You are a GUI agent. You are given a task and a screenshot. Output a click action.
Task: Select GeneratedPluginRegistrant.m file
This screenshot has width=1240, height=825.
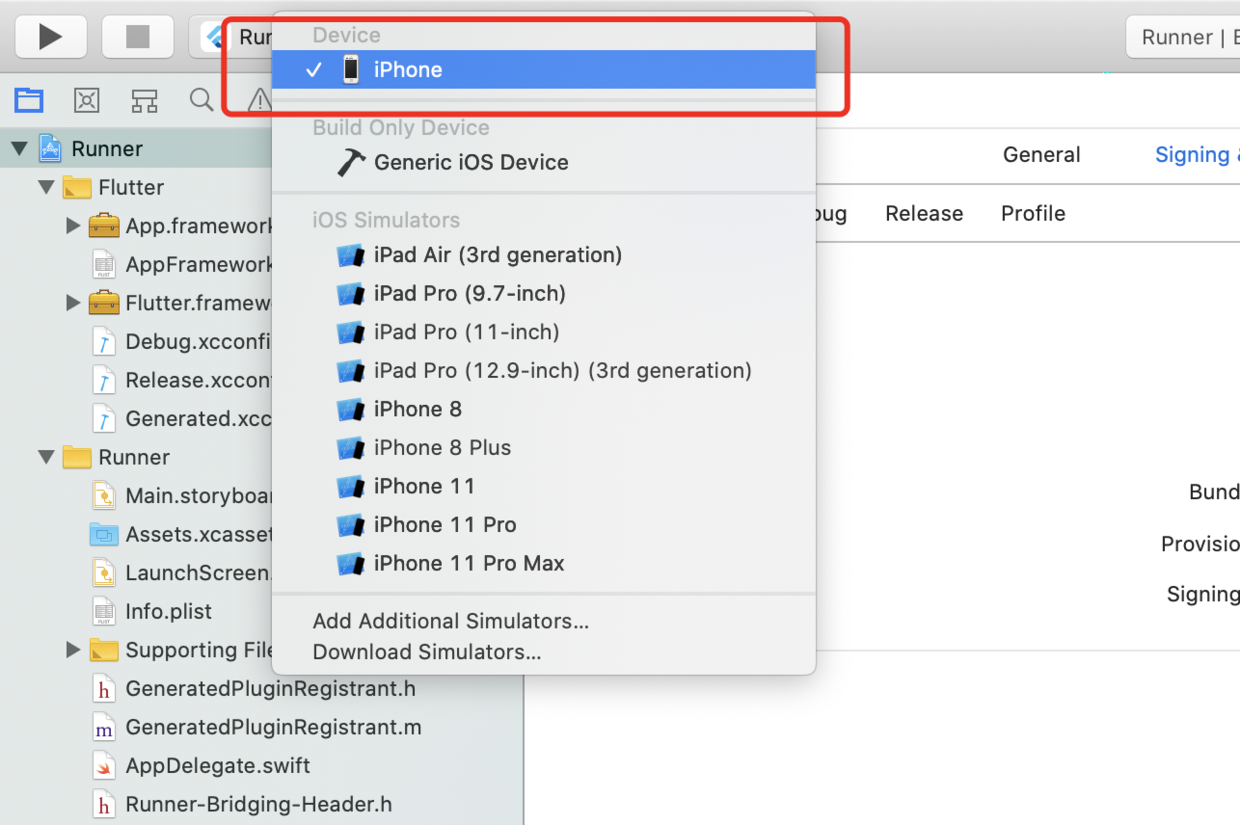tap(256, 727)
